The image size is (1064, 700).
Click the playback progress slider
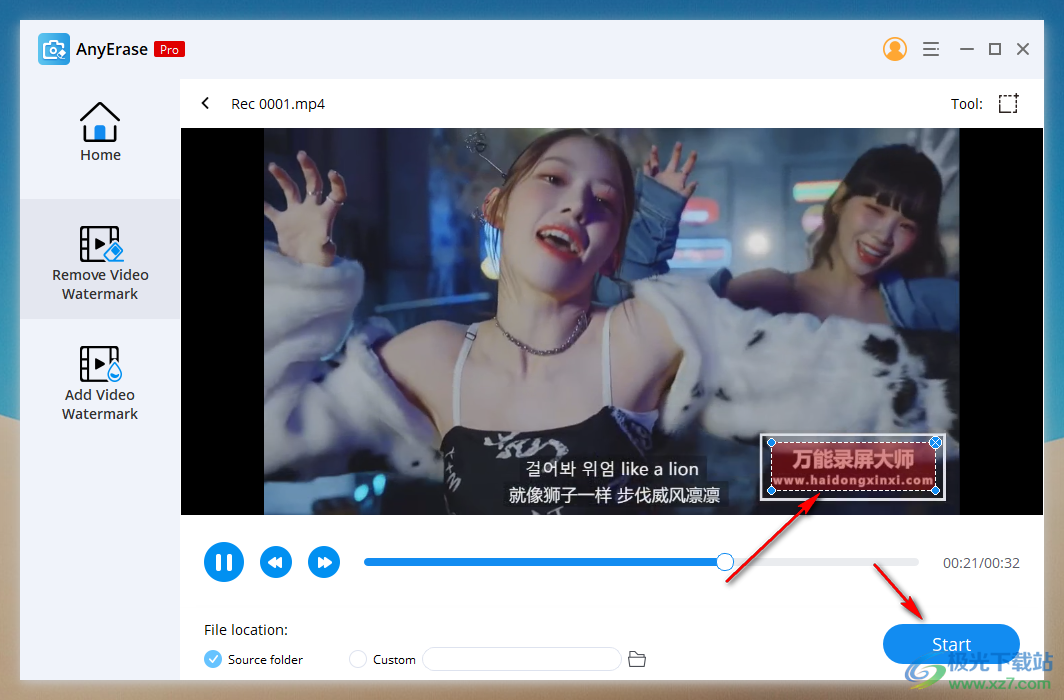coord(724,562)
